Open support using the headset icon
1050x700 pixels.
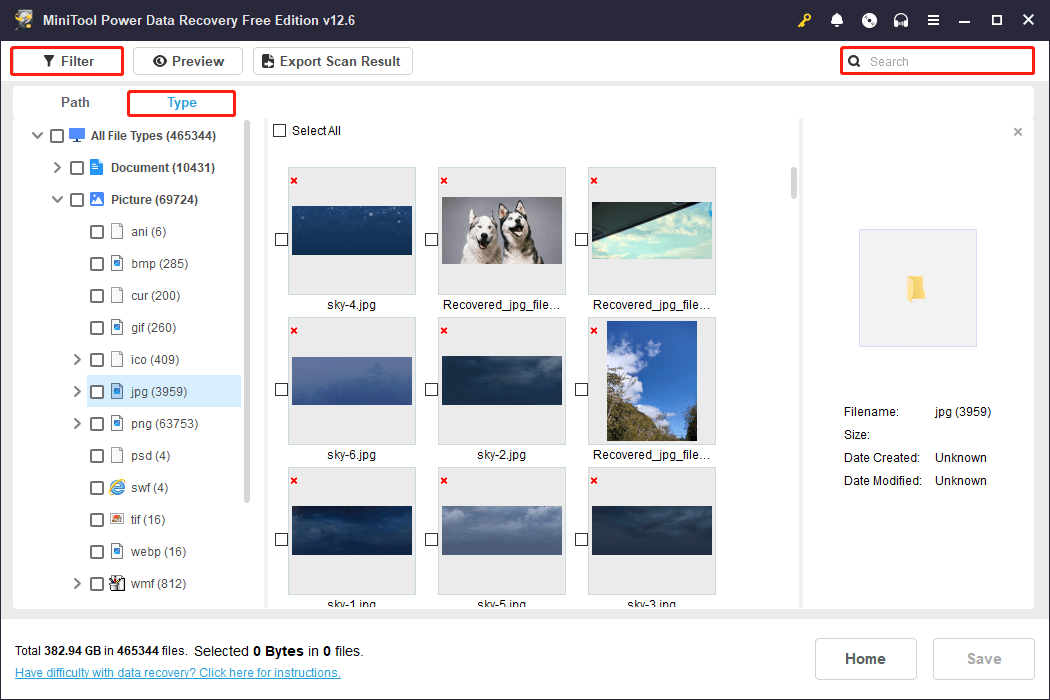901,19
